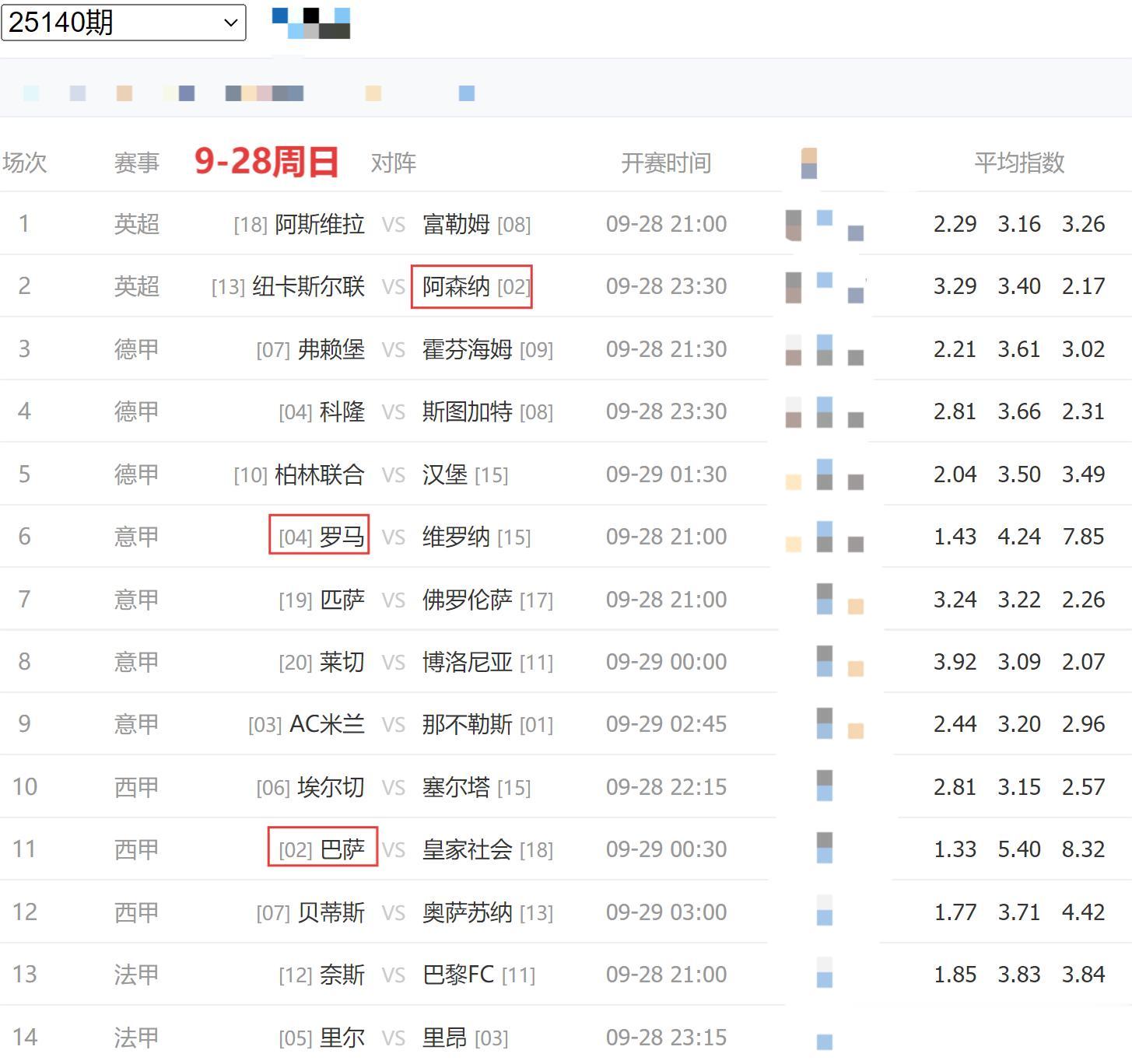The height and width of the screenshot is (1064, 1132).
Task: Click the 对阵 column header
Action: (x=393, y=163)
